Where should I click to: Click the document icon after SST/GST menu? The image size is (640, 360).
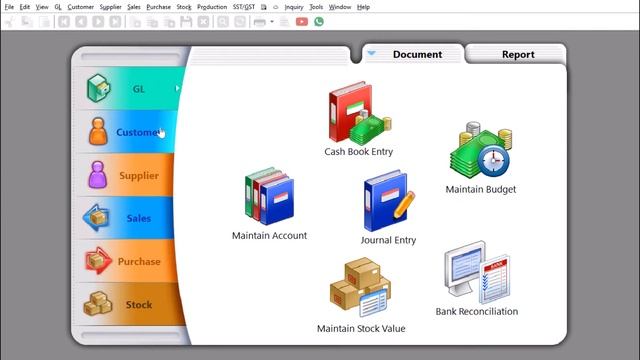(264, 7)
